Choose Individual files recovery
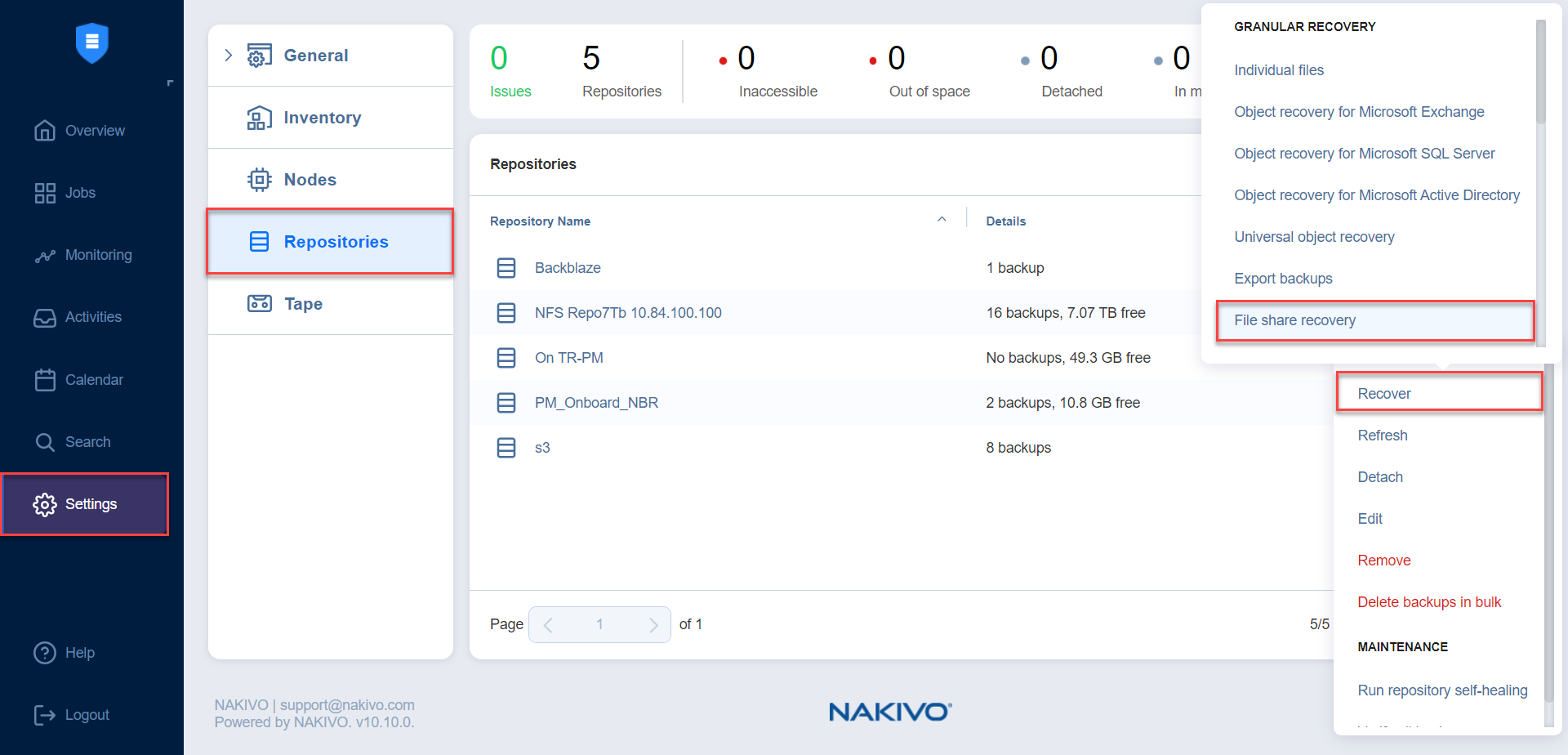The width and height of the screenshot is (1568, 755). 1279,70
